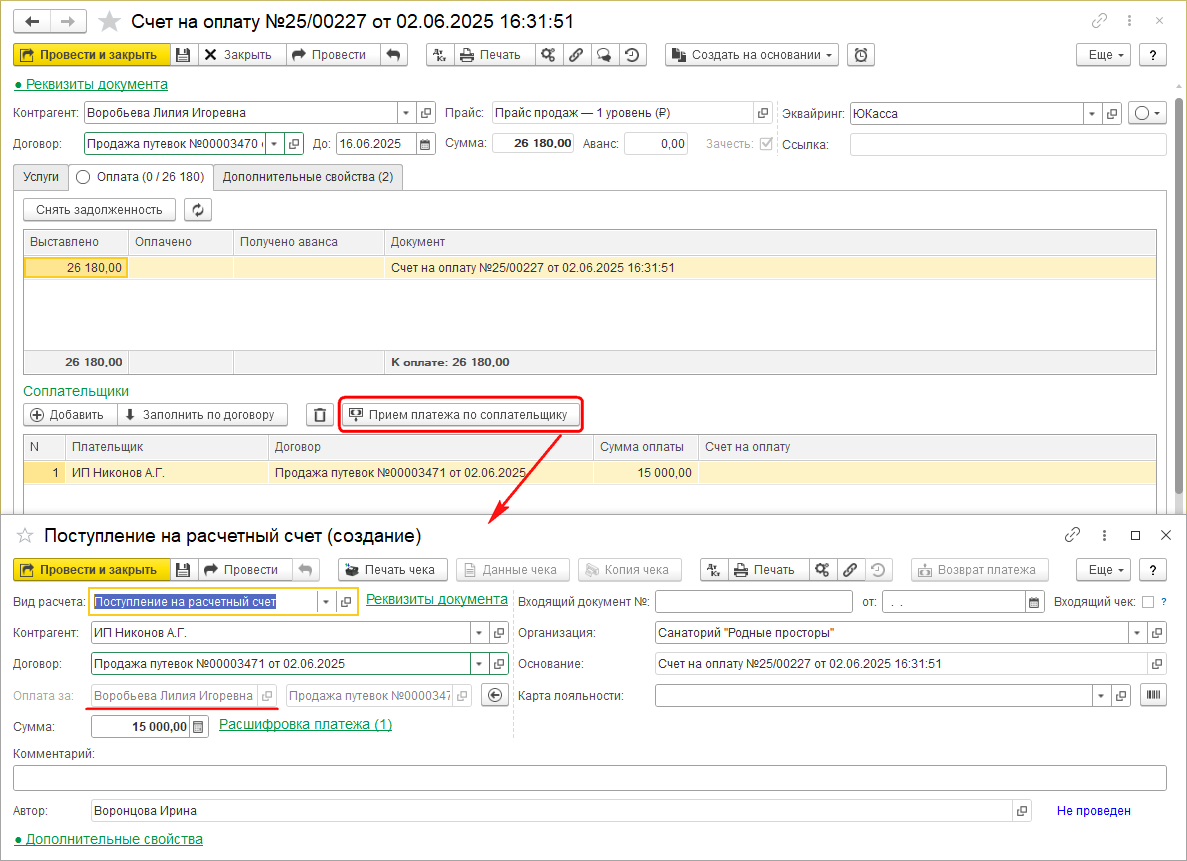
Task: Delete co-payer row with trash icon
Action: point(318,415)
